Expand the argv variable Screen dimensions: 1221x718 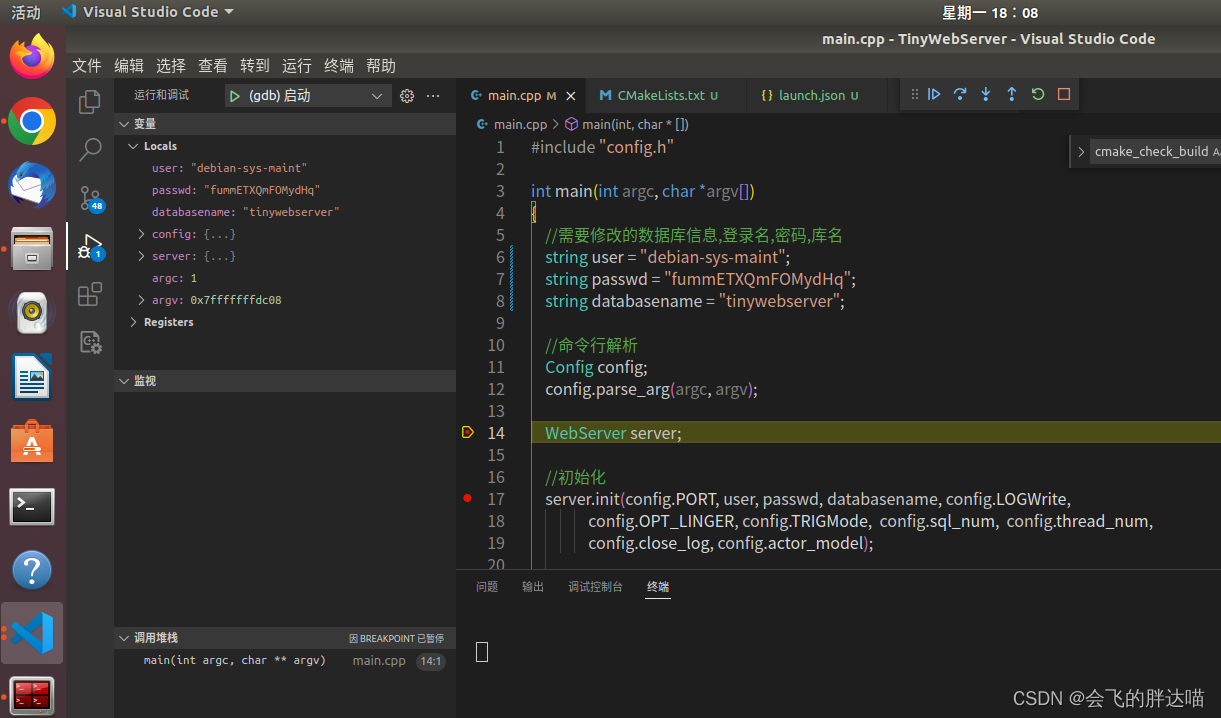[x=141, y=300]
